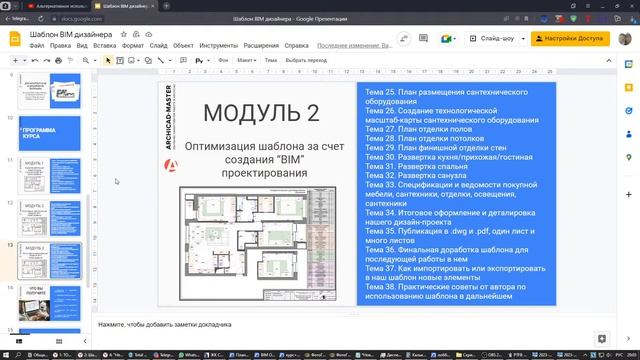Viewport: 640px width, 360px height.
Task: Open the Правка menu
Action: click(60, 46)
